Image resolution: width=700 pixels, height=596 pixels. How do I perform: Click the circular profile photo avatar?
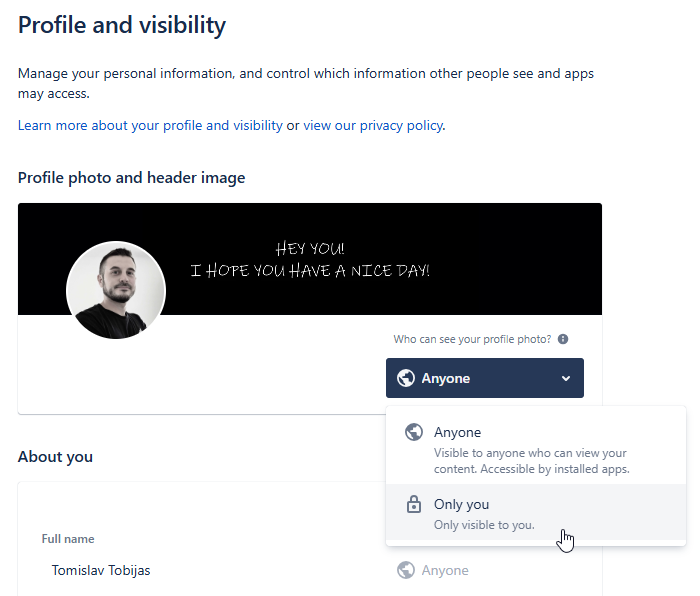pyautogui.click(x=116, y=290)
